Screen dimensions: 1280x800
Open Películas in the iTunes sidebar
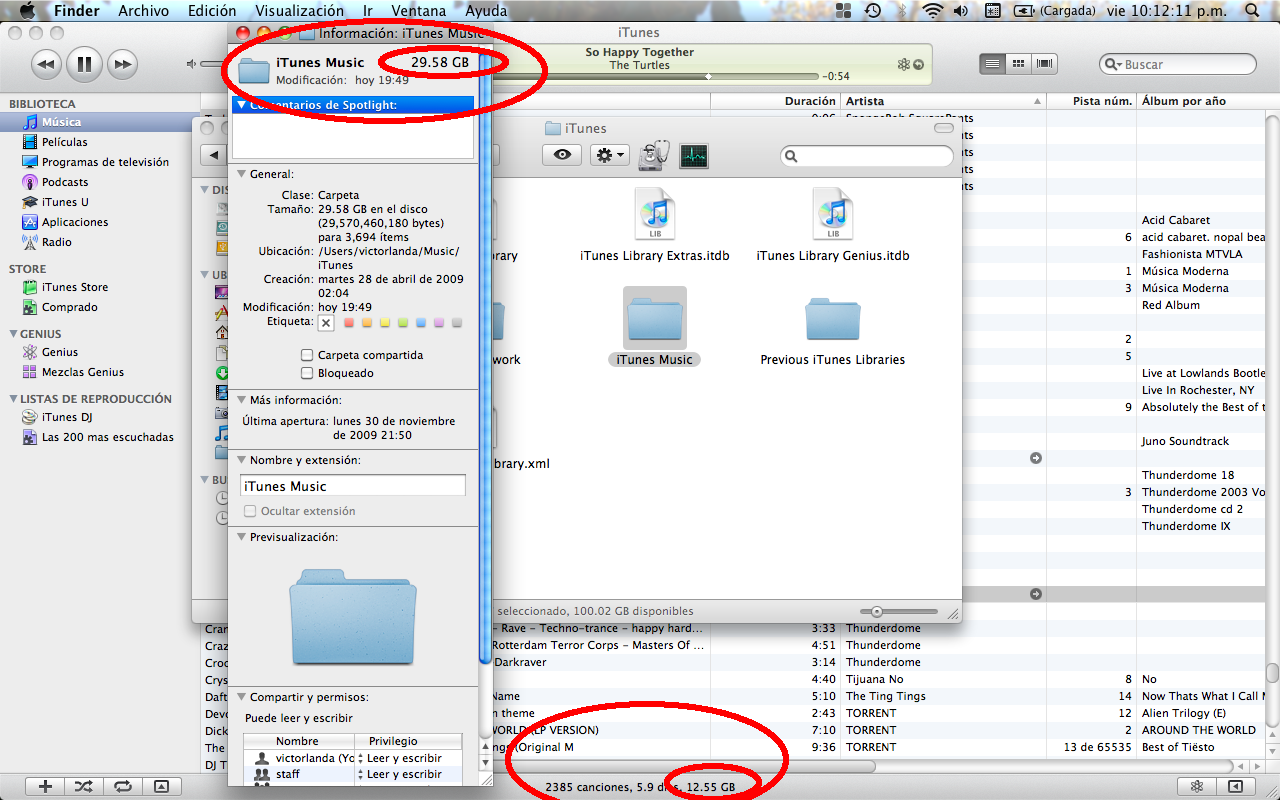click(x=64, y=142)
